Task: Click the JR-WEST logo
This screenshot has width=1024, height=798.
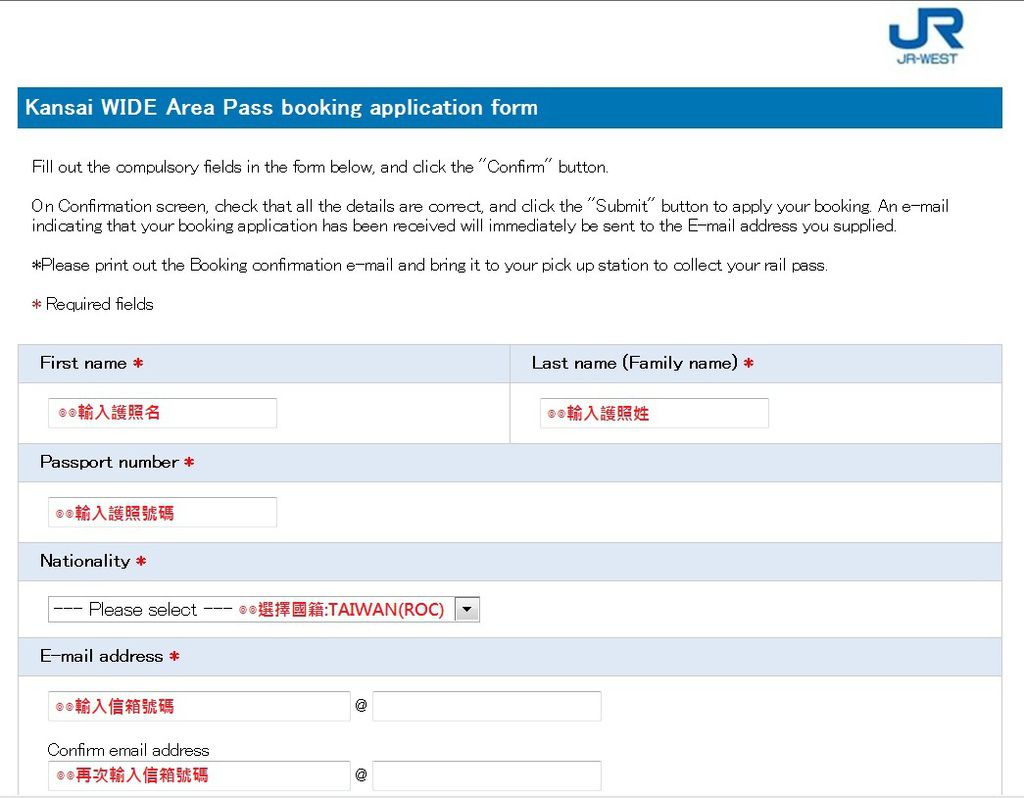Action: pyautogui.click(x=925, y=36)
